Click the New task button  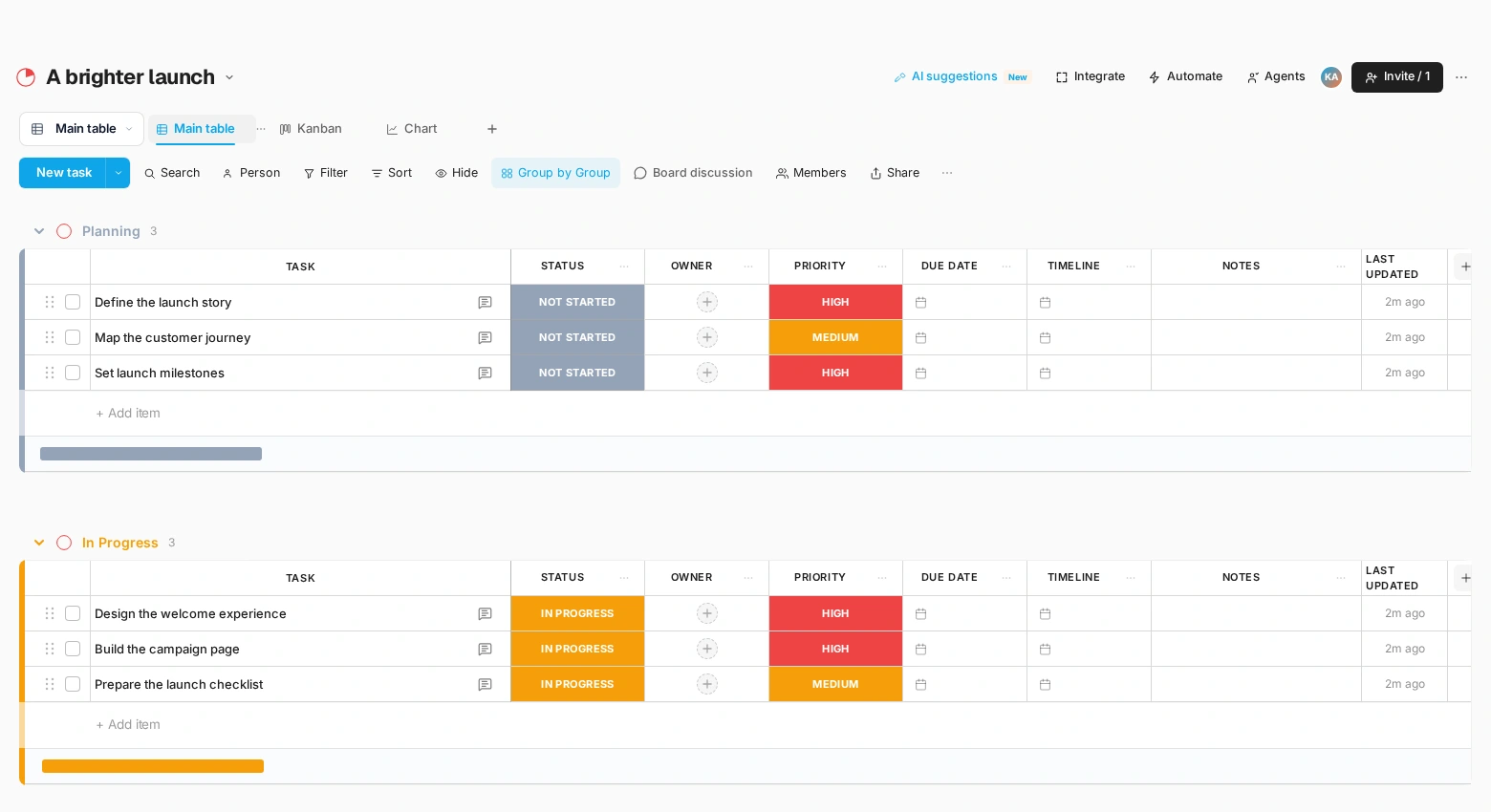click(63, 173)
